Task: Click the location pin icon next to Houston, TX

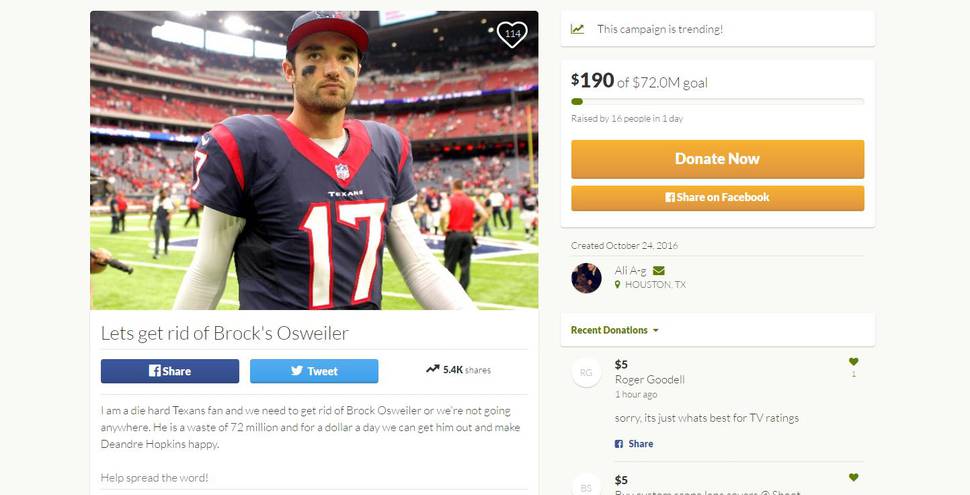Action: point(617,285)
